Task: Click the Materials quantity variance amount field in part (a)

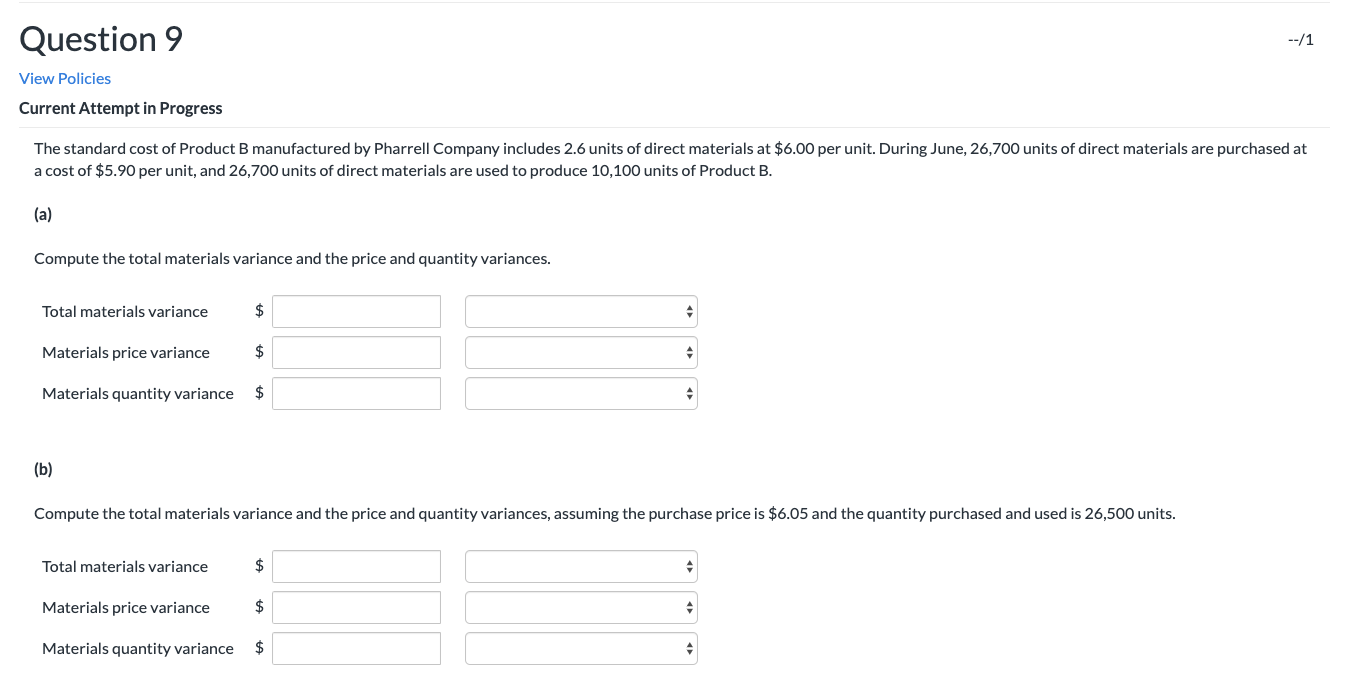Action: [x=356, y=393]
